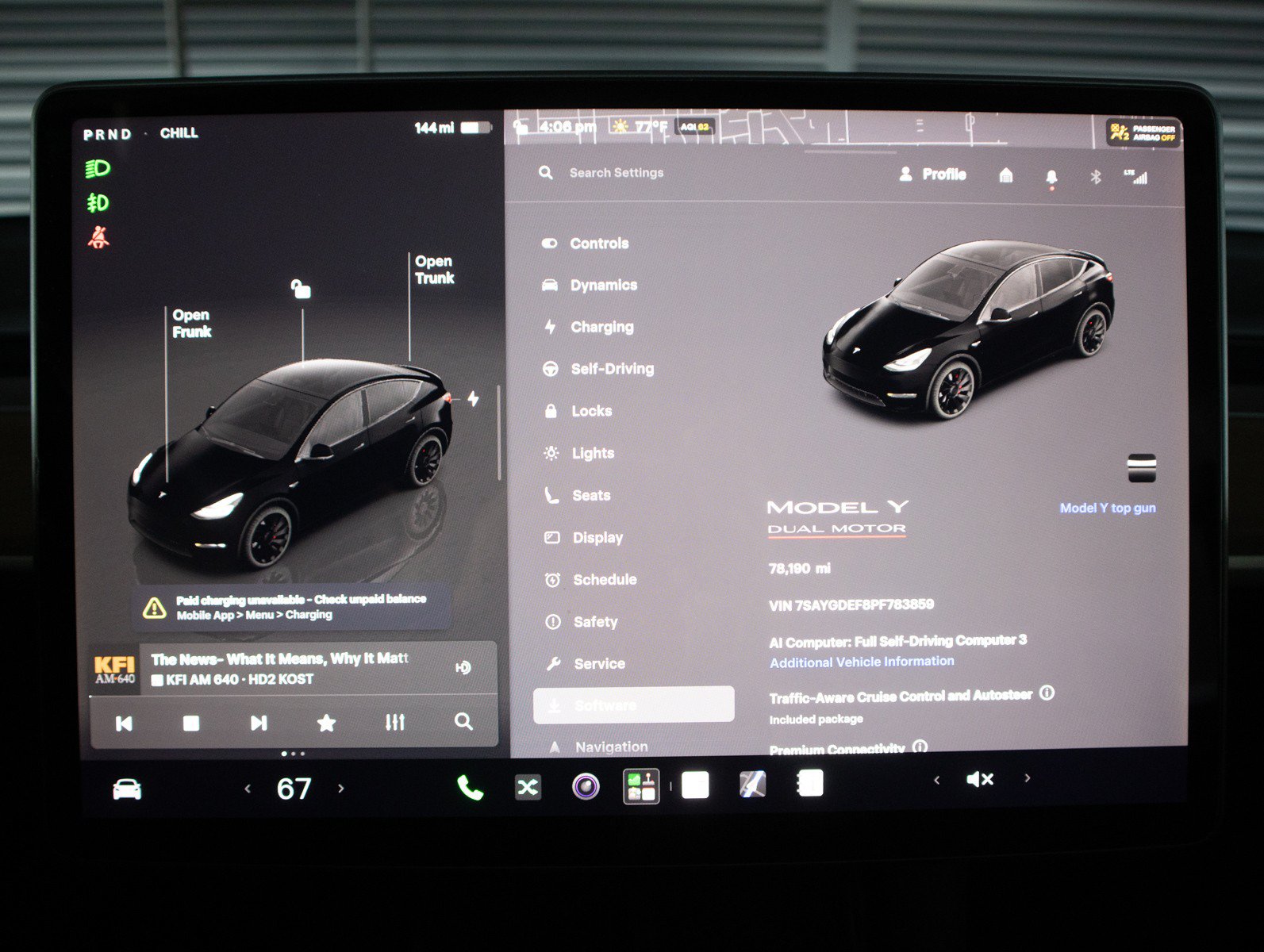This screenshot has height=952, width=1264.
Task: Tap the headlights indicator icon
Action: [x=98, y=169]
